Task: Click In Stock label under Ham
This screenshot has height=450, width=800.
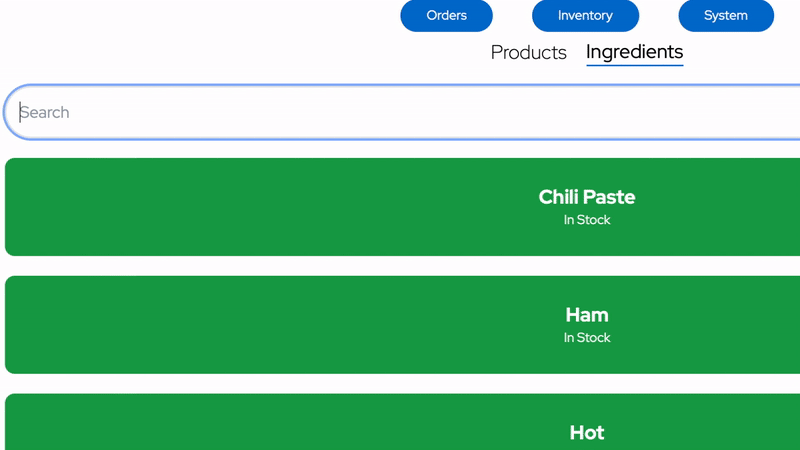Action: tap(587, 338)
